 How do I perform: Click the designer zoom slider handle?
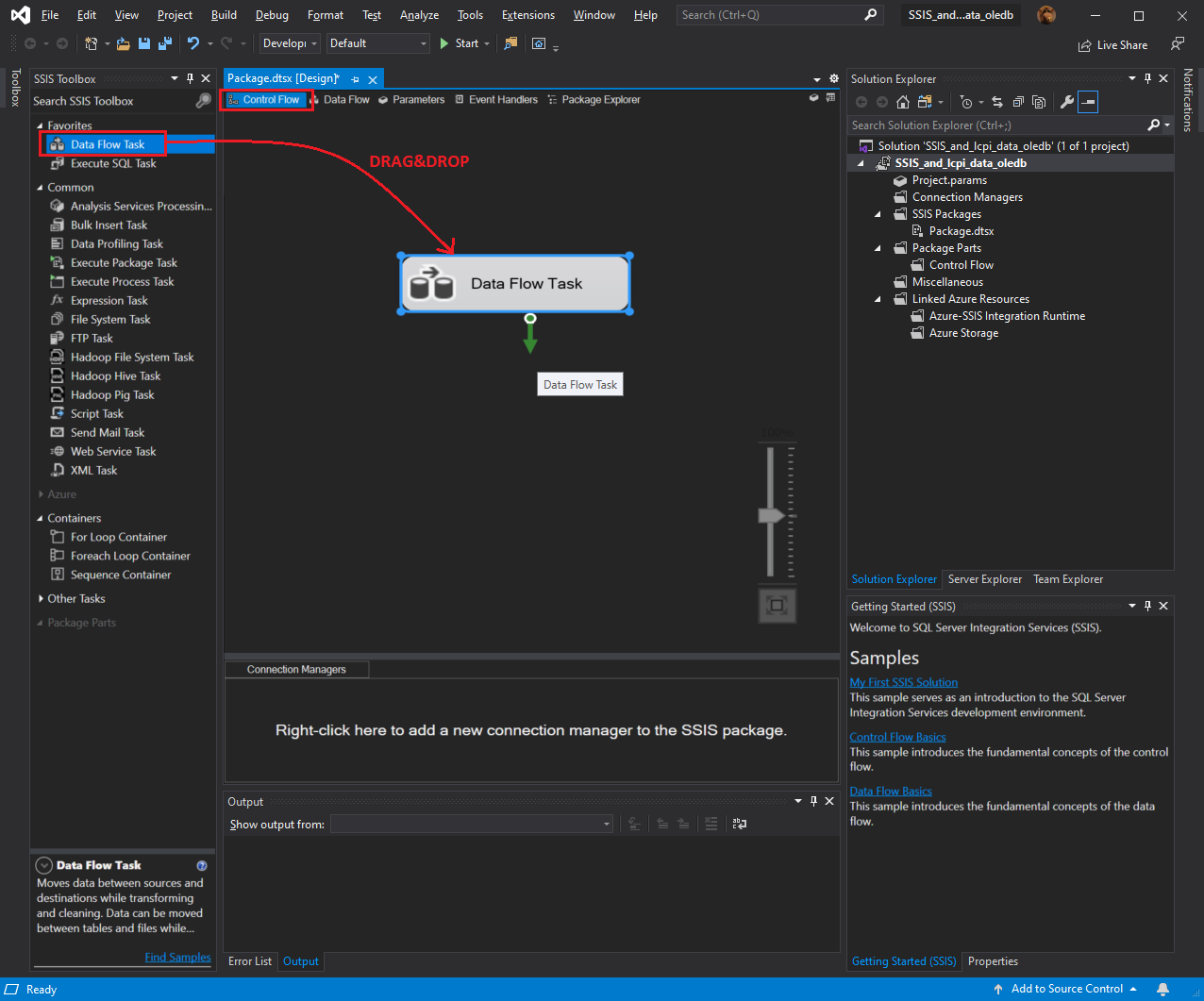(x=773, y=516)
